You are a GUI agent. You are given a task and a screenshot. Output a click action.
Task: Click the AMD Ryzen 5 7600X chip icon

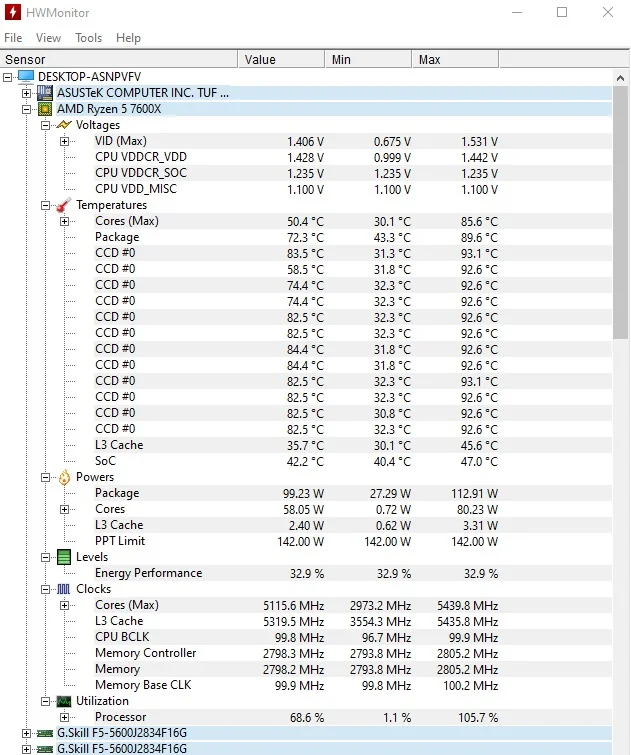[x=45, y=109]
